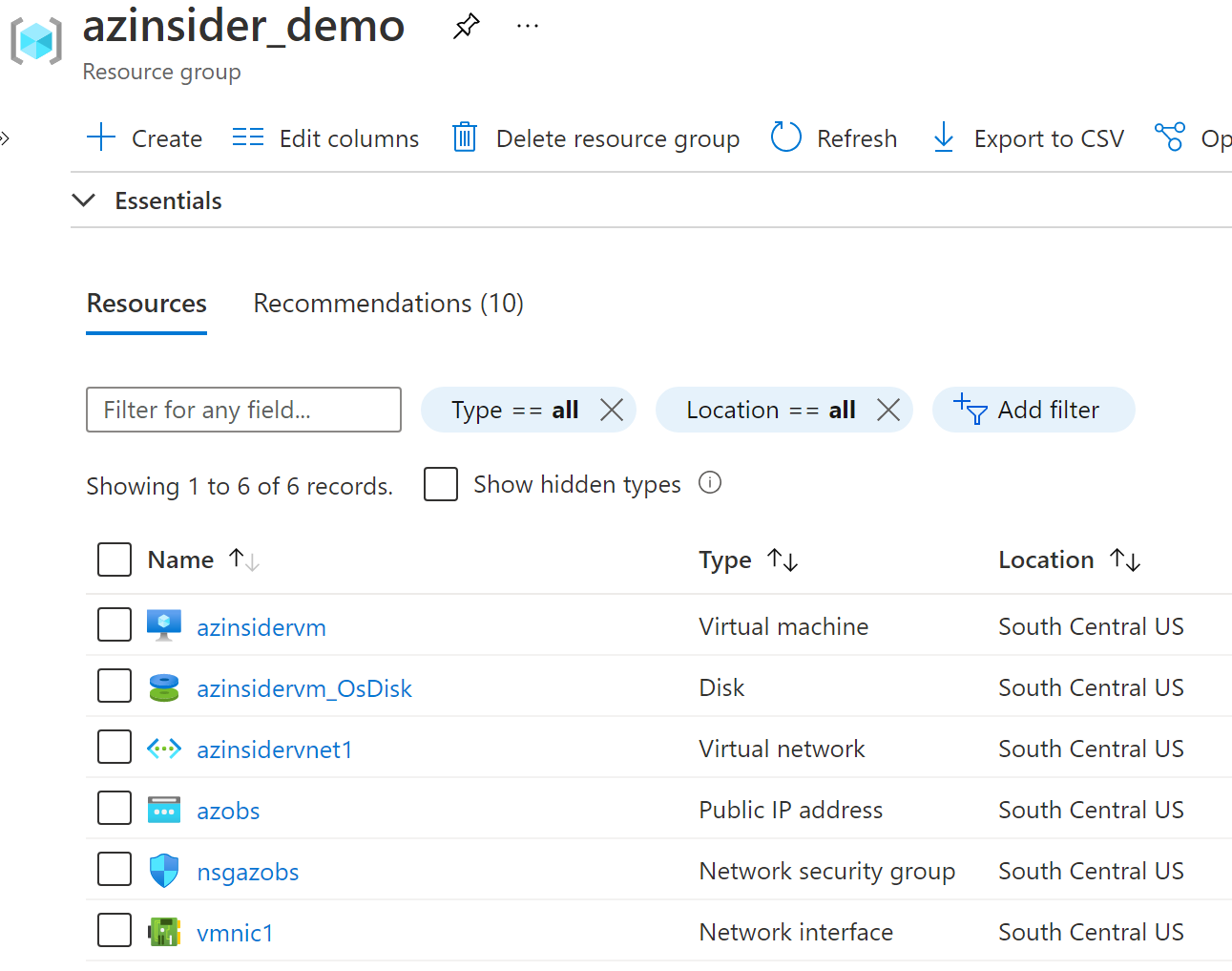Check the nsgazobs row checkbox
1232x971 pixels.
coord(115,869)
